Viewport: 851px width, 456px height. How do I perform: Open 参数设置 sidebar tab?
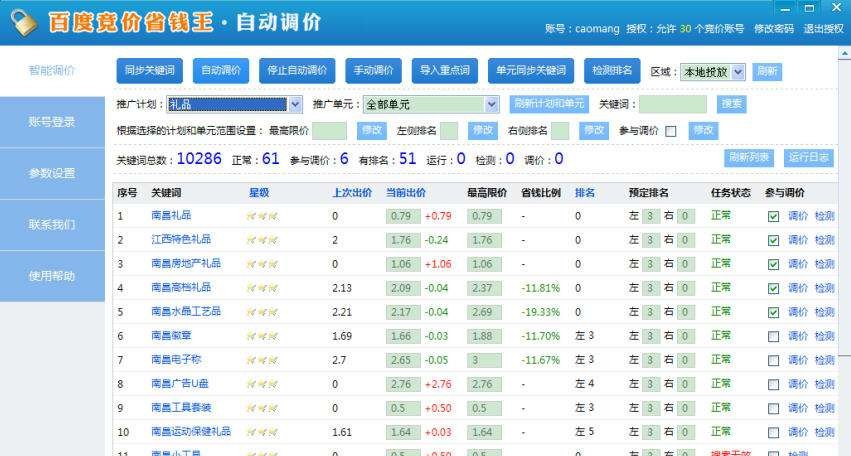pyautogui.click(x=52, y=174)
